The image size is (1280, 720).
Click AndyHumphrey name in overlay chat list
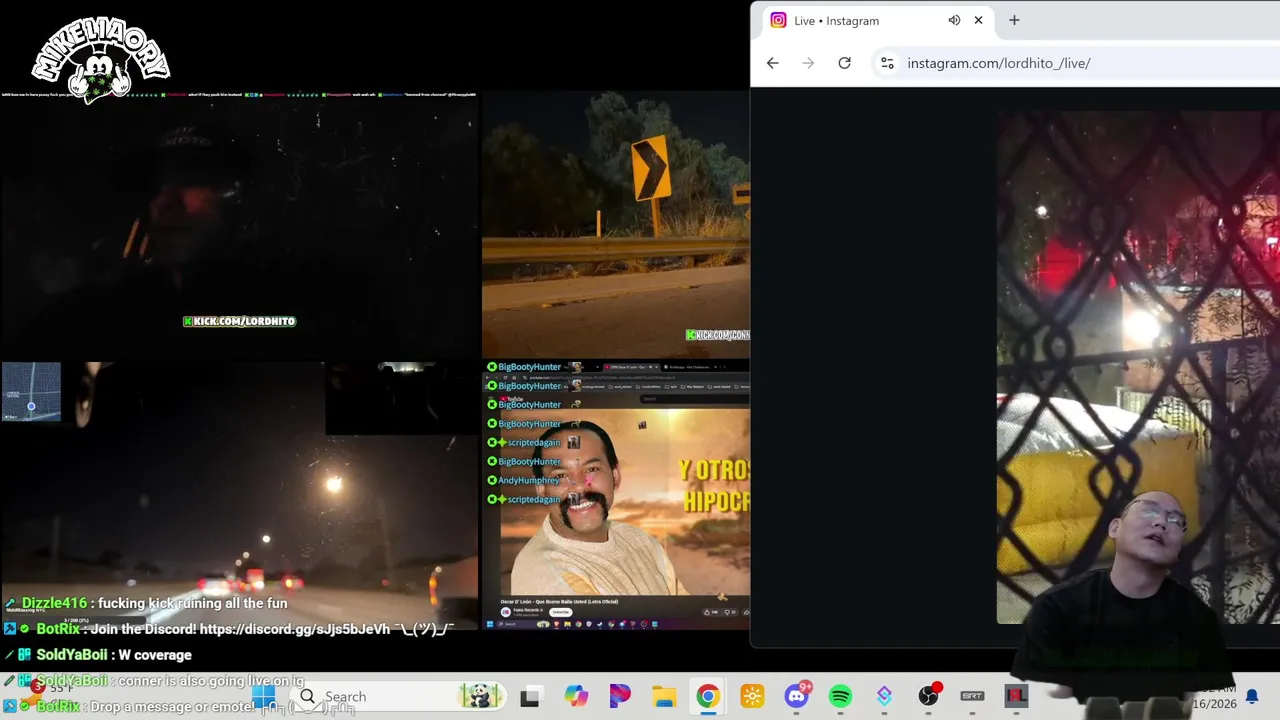coord(529,480)
